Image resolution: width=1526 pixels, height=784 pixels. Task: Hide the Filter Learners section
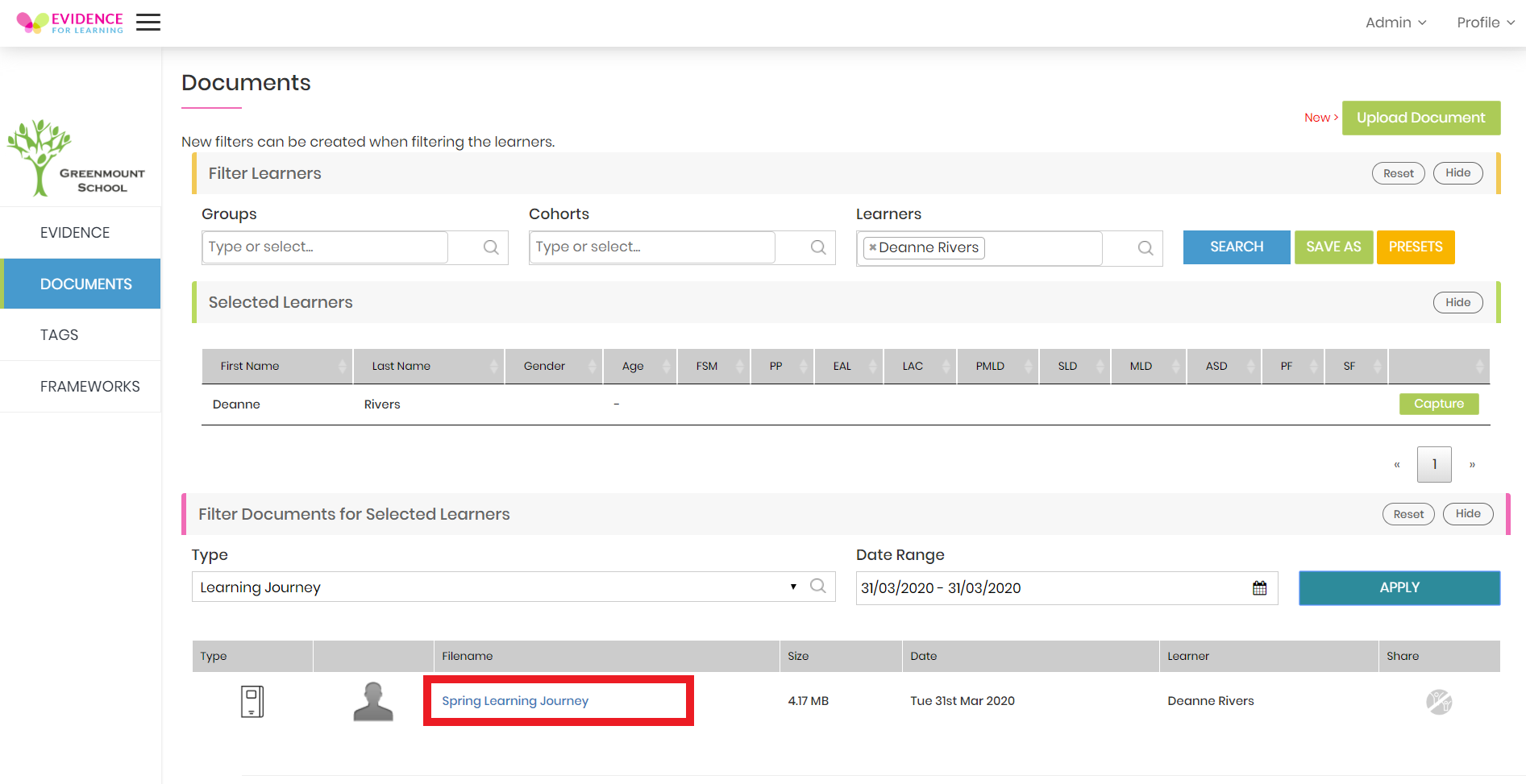pyautogui.click(x=1457, y=172)
